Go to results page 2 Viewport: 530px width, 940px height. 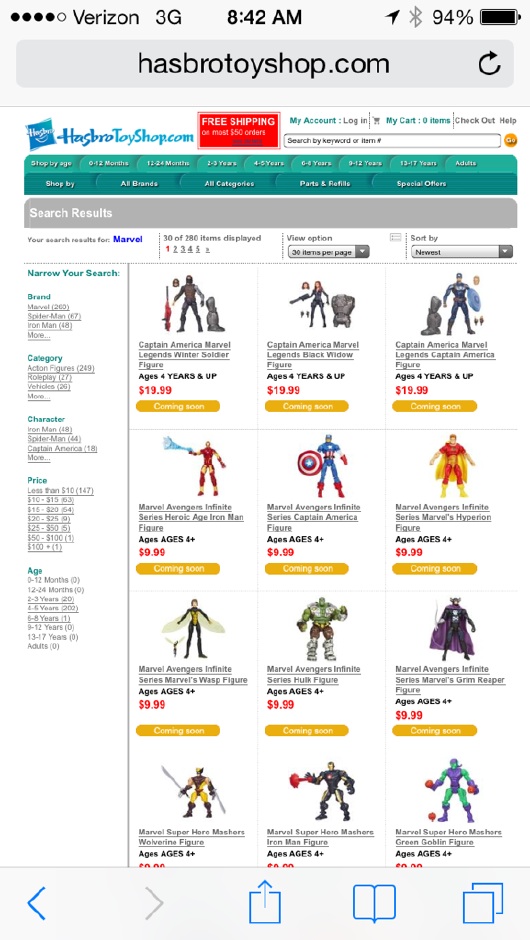tap(175, 249)
